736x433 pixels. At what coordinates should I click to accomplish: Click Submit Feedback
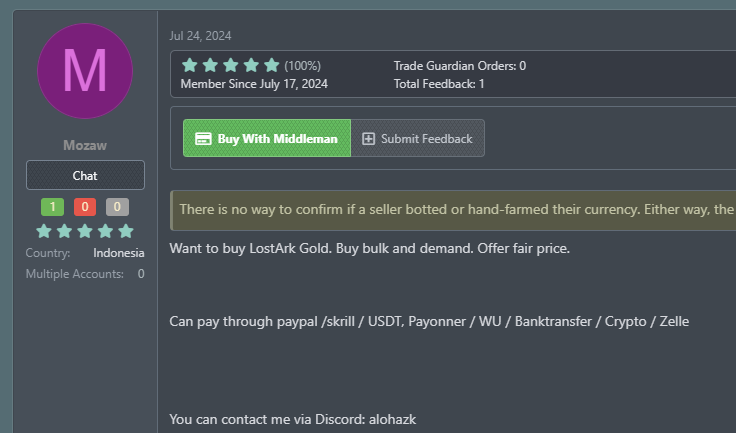[418, 138]
